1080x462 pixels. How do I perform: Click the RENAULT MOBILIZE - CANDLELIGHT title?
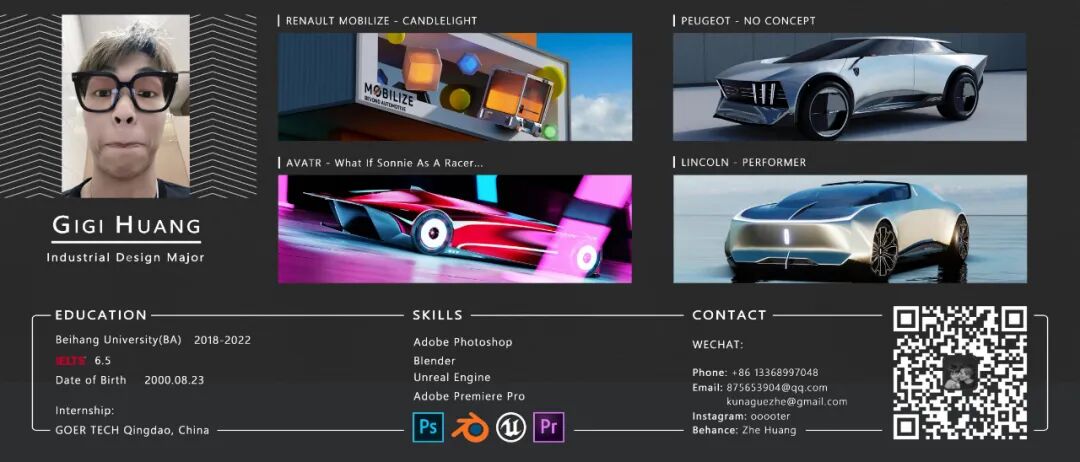click(381, 21)
